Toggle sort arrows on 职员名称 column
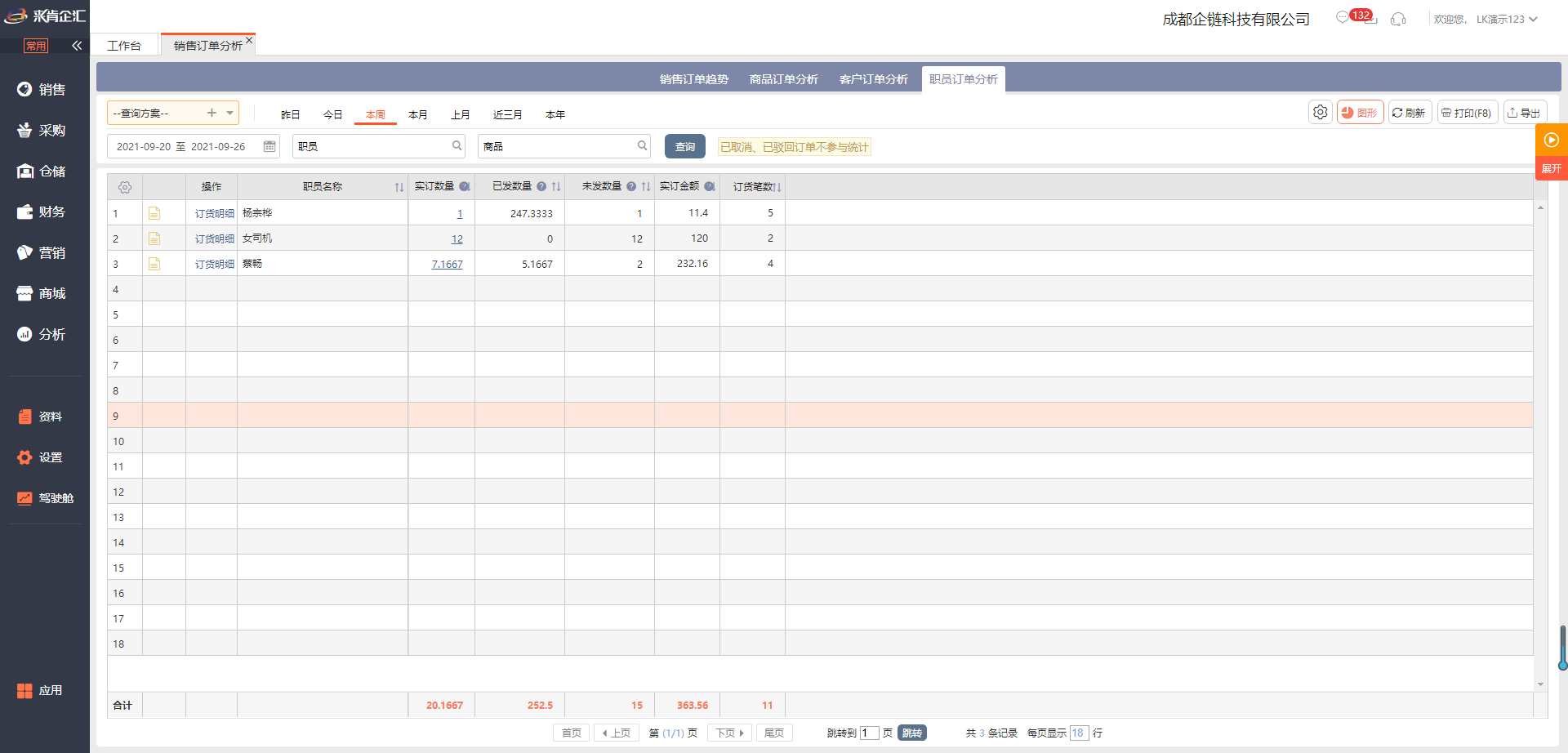Image resolution: width=1568 pixels, height=753 pixels. (x=399, y=187)
